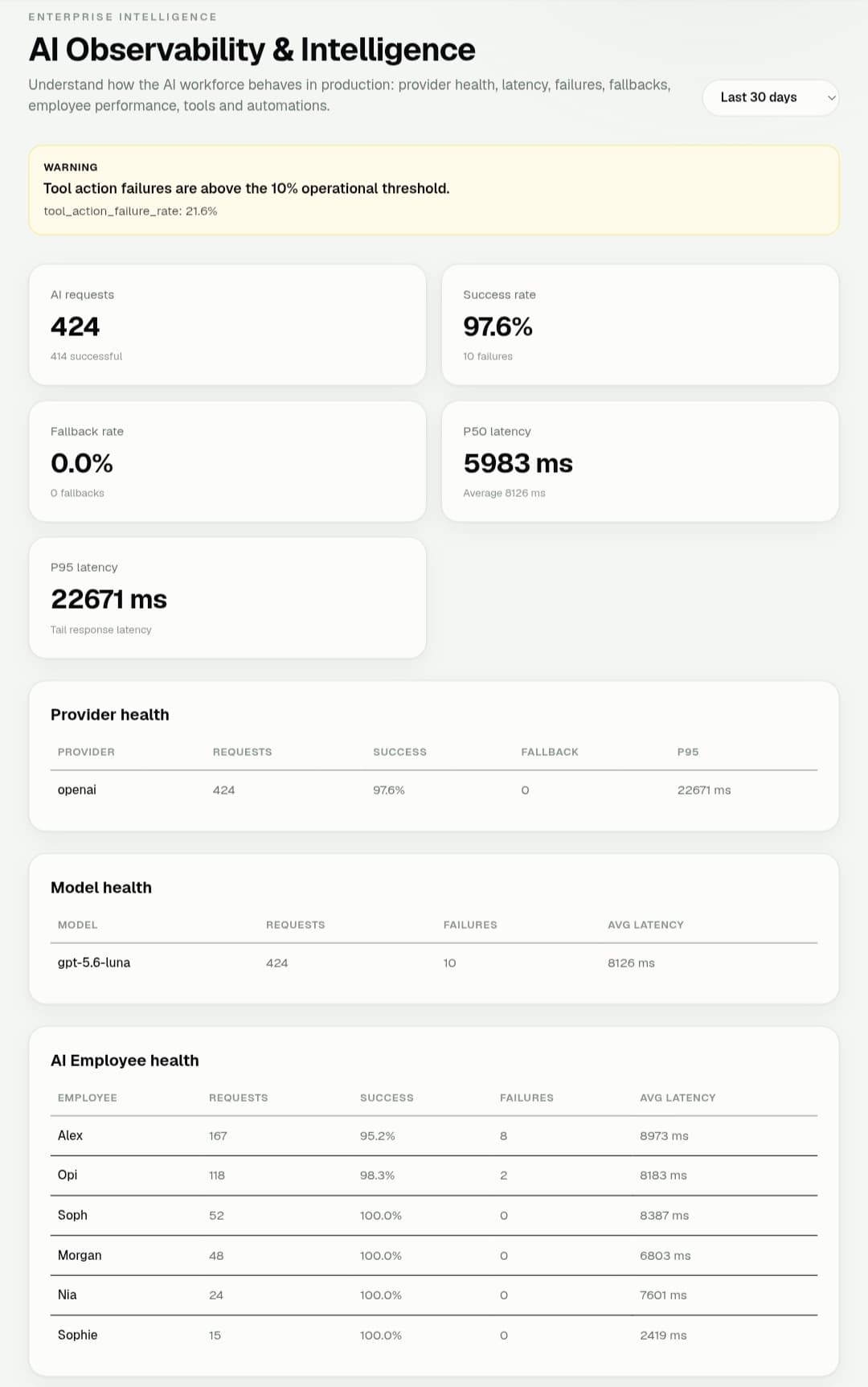The height and width of the screenshot is (1387, 868).
Task: Click the PROVIDER column header
Action: (x=86, y=752)
